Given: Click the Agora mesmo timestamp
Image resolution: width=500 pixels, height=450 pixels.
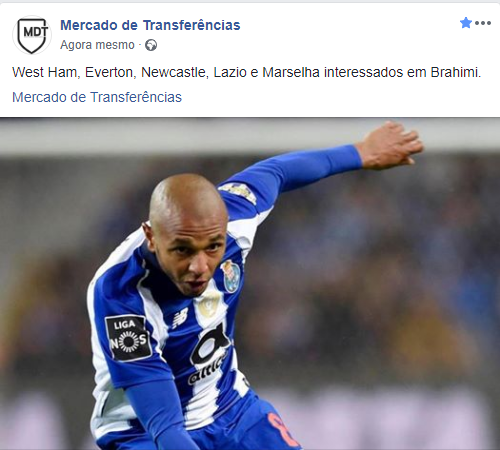Looking at the screenshot, I should tap(97, 45).
